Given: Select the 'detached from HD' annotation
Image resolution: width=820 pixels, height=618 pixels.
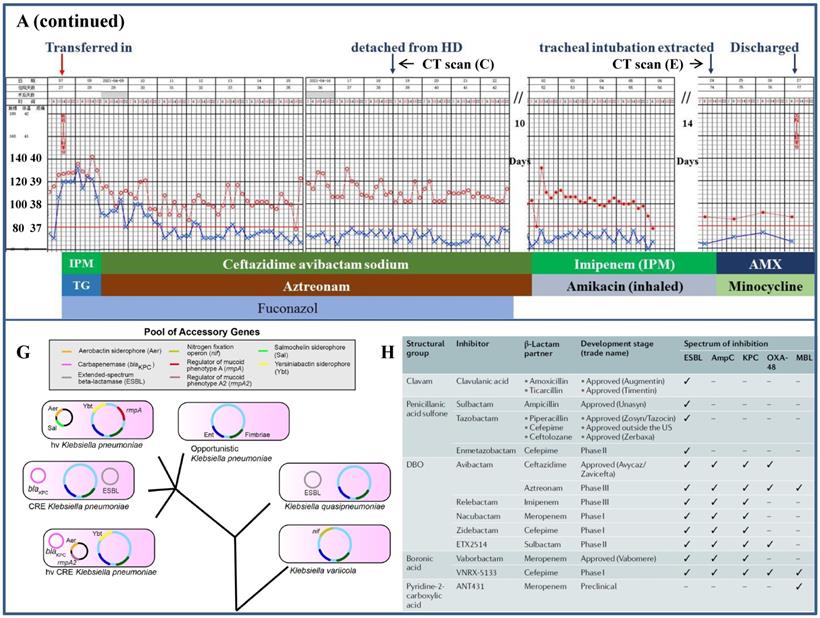Looking at the screenshot, I should pyautogui.click(x=406, y=48).
